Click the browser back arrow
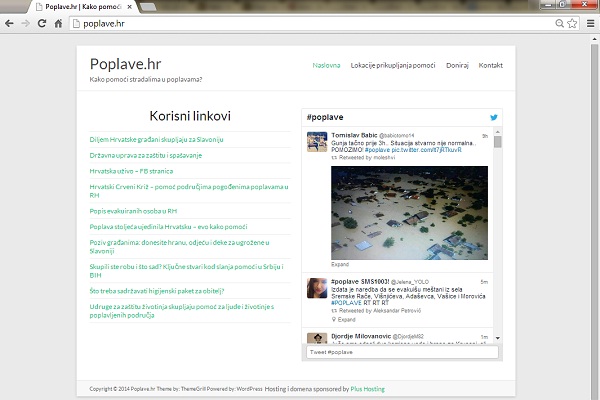The width and height of the screenshot is (600, 400). (x=9, y=23)
